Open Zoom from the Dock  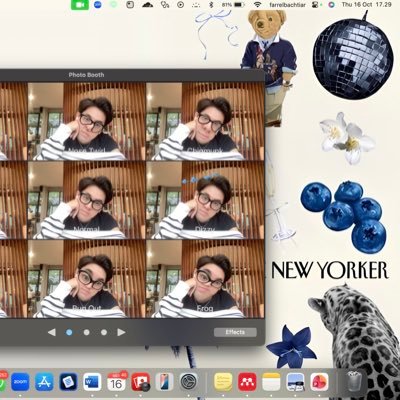point(20,382)
